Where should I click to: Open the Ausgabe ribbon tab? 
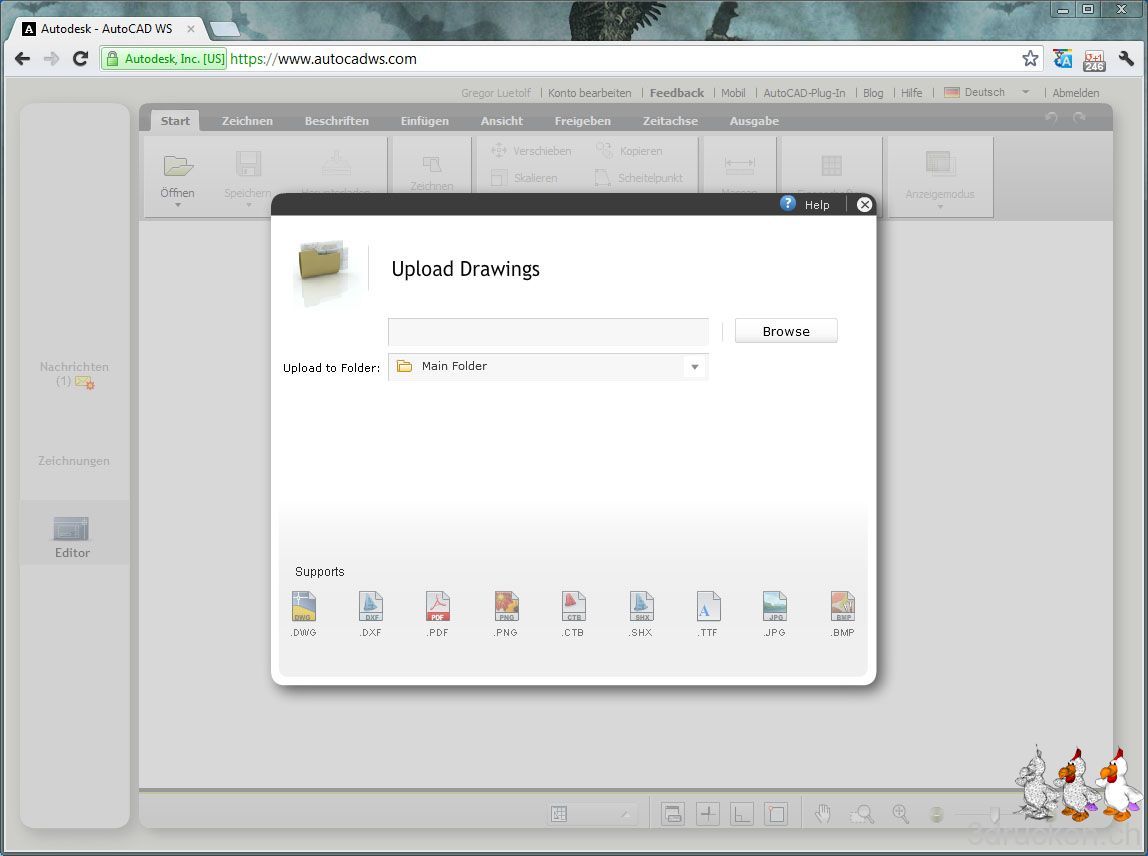tap(754, 121)
